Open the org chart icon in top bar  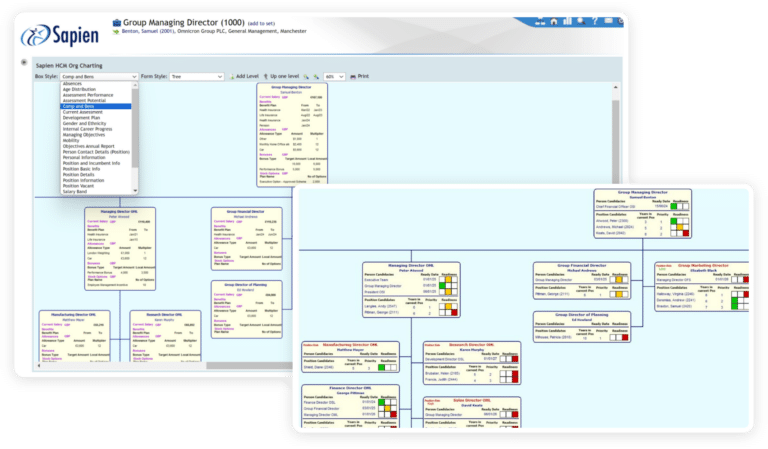(x=540, y=21)
